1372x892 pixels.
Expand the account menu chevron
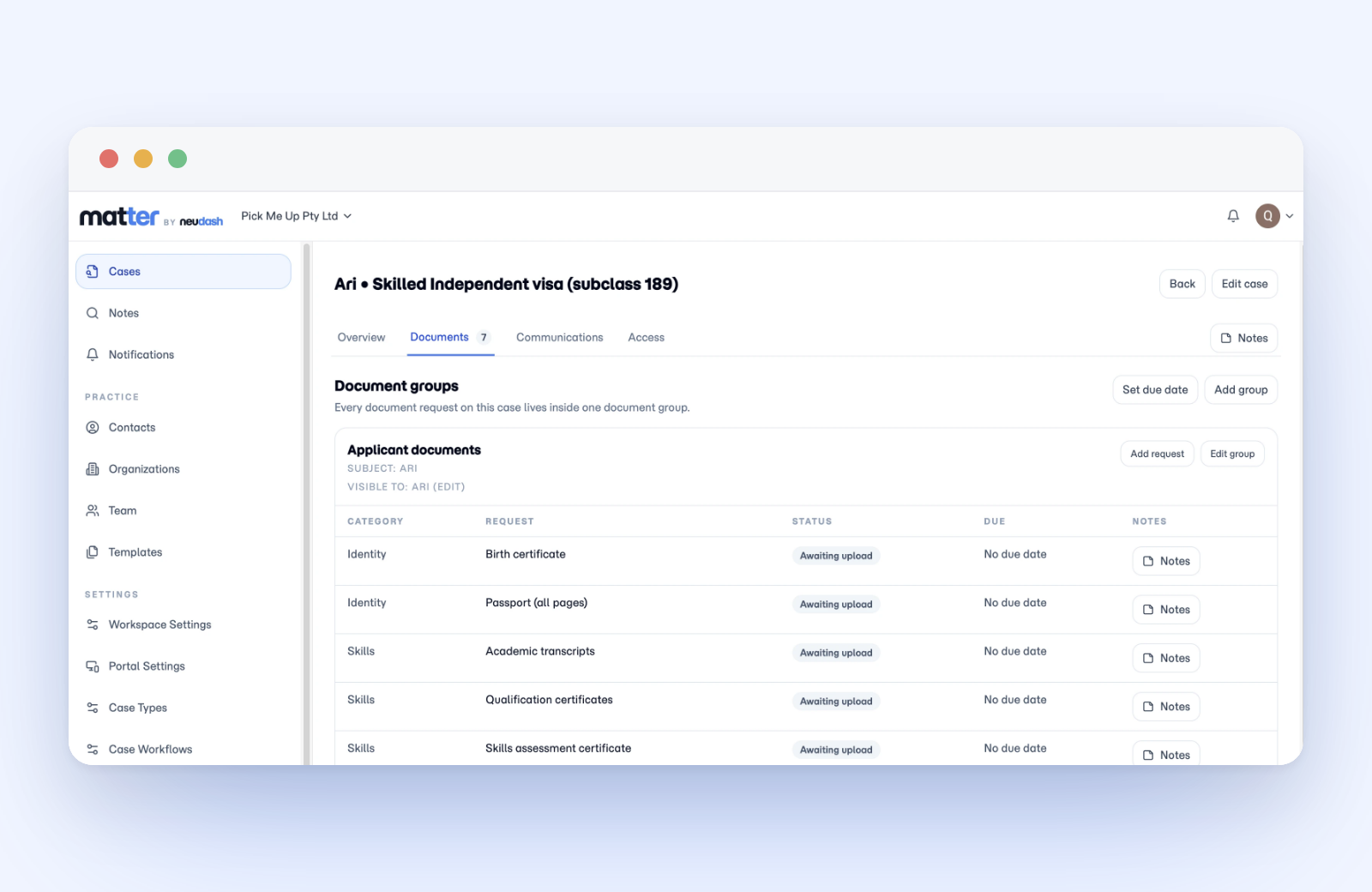click(x=1290, y=216)
